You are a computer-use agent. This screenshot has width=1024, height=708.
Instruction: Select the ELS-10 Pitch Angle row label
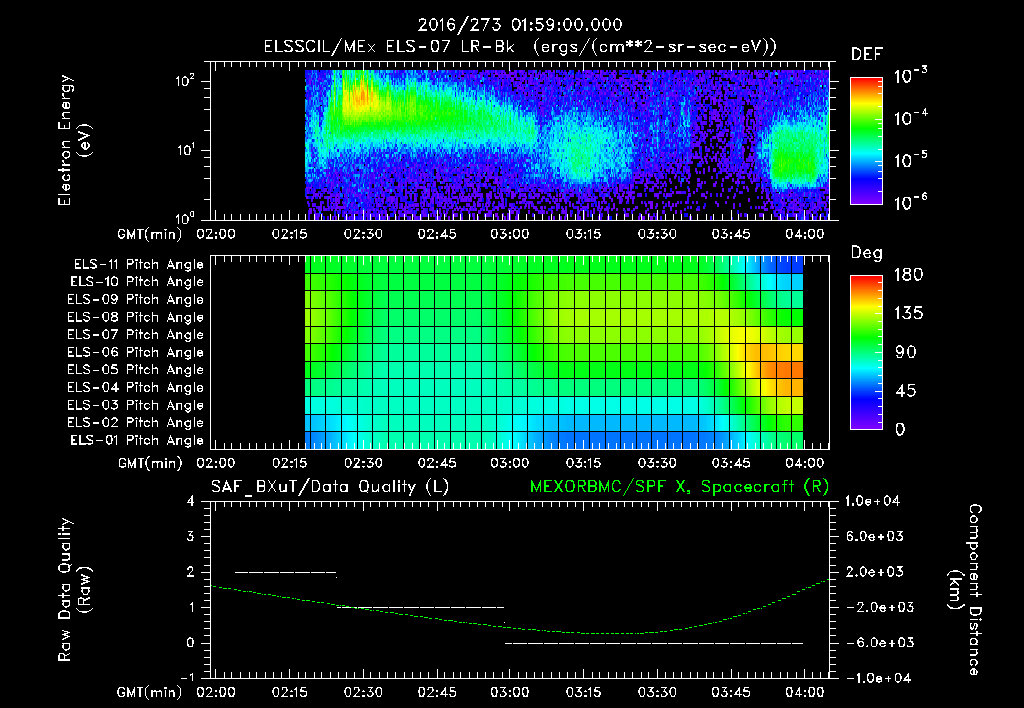pyautogui.click(x=137, y=282)
